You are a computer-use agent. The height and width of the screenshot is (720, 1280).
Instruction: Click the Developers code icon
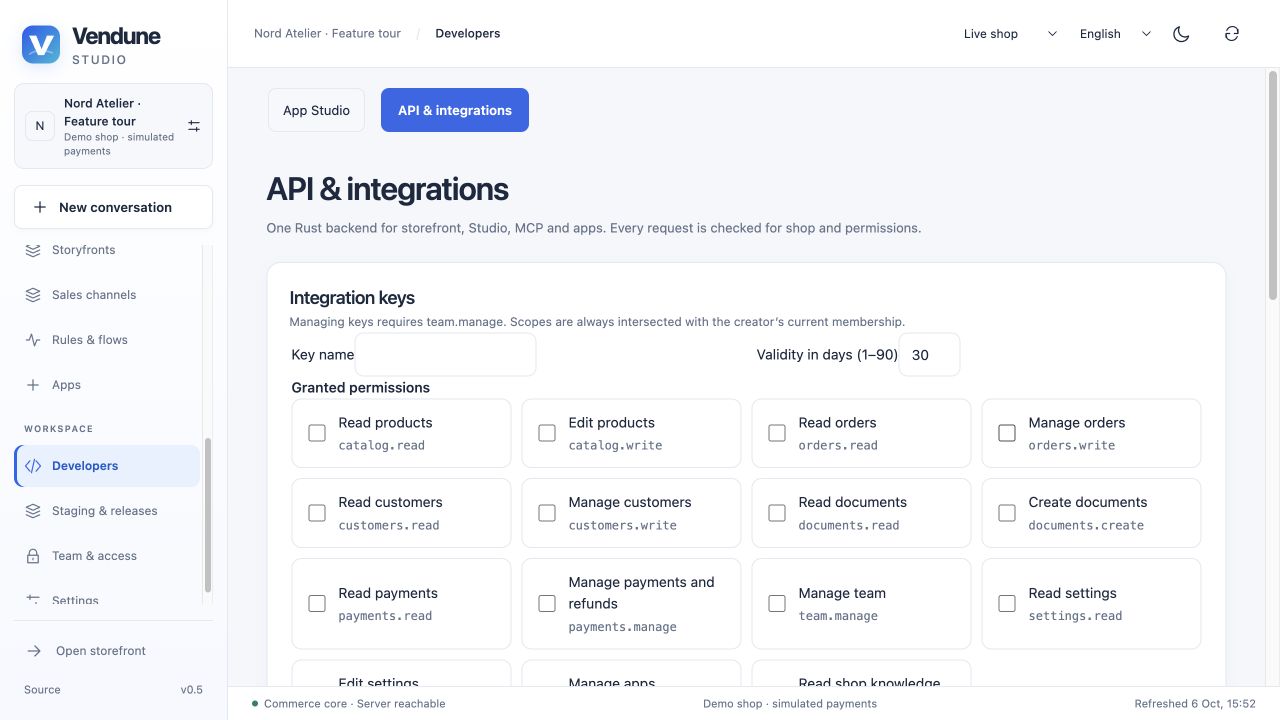pos(33,466)
